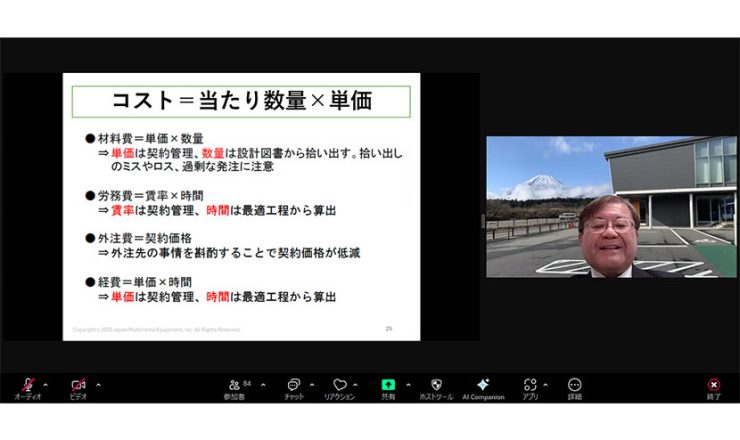Unmute the audio microphone icon
Viewport: 740px width, 440px height.
click(x=27, y=385)
